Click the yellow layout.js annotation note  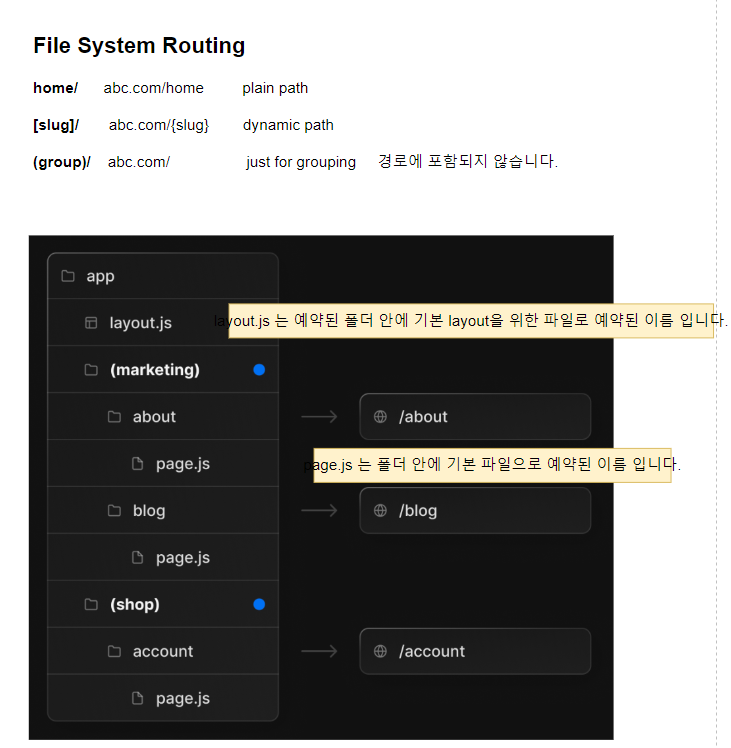(471, 321)
